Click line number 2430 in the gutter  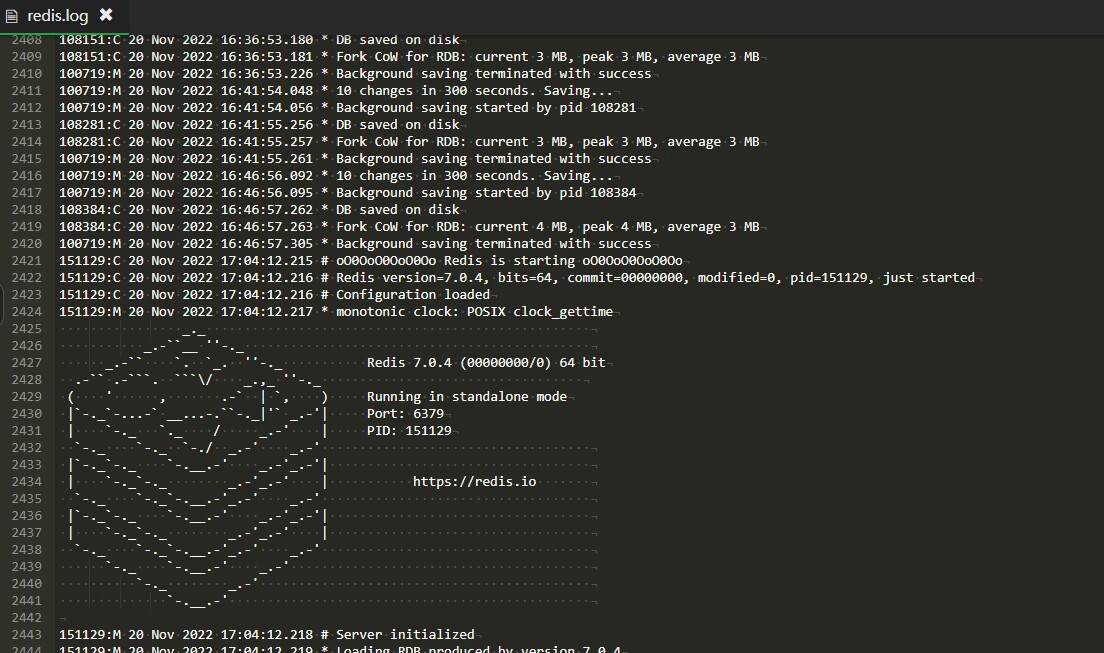point(27,413)
